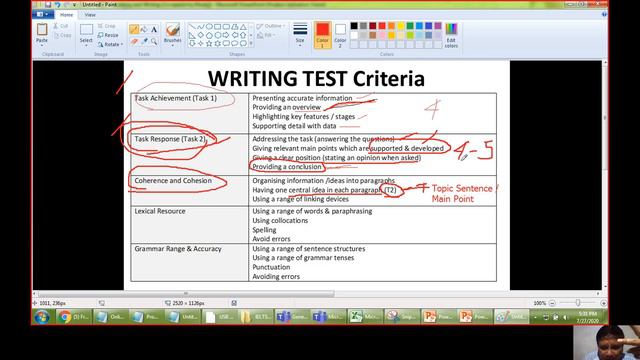Select the Magnifier tool
Image resolution: width=640 pixels, height=360 pixels.
(x=154, y=41)
